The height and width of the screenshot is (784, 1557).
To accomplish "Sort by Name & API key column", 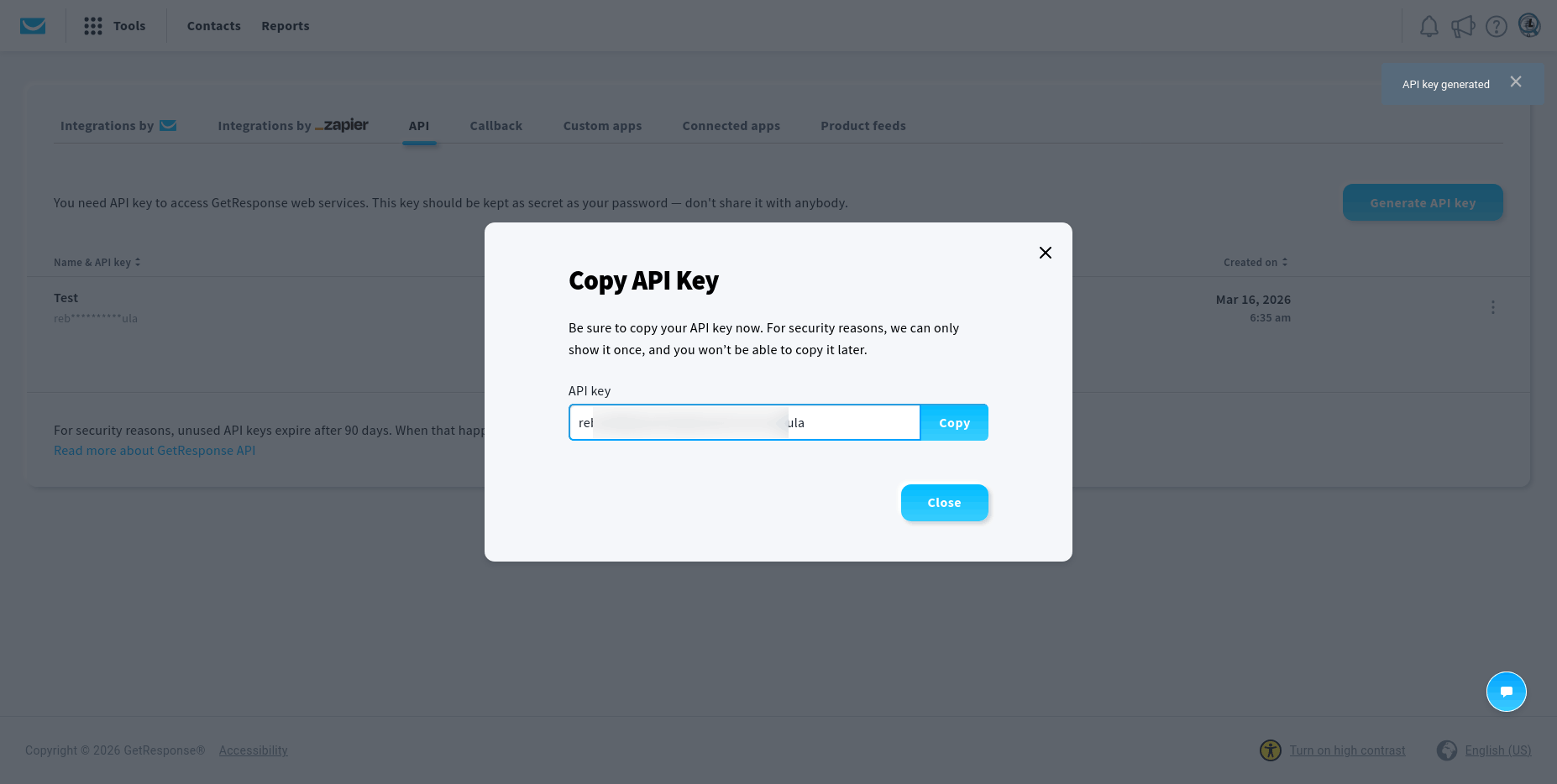I will [x=97, y=263].
